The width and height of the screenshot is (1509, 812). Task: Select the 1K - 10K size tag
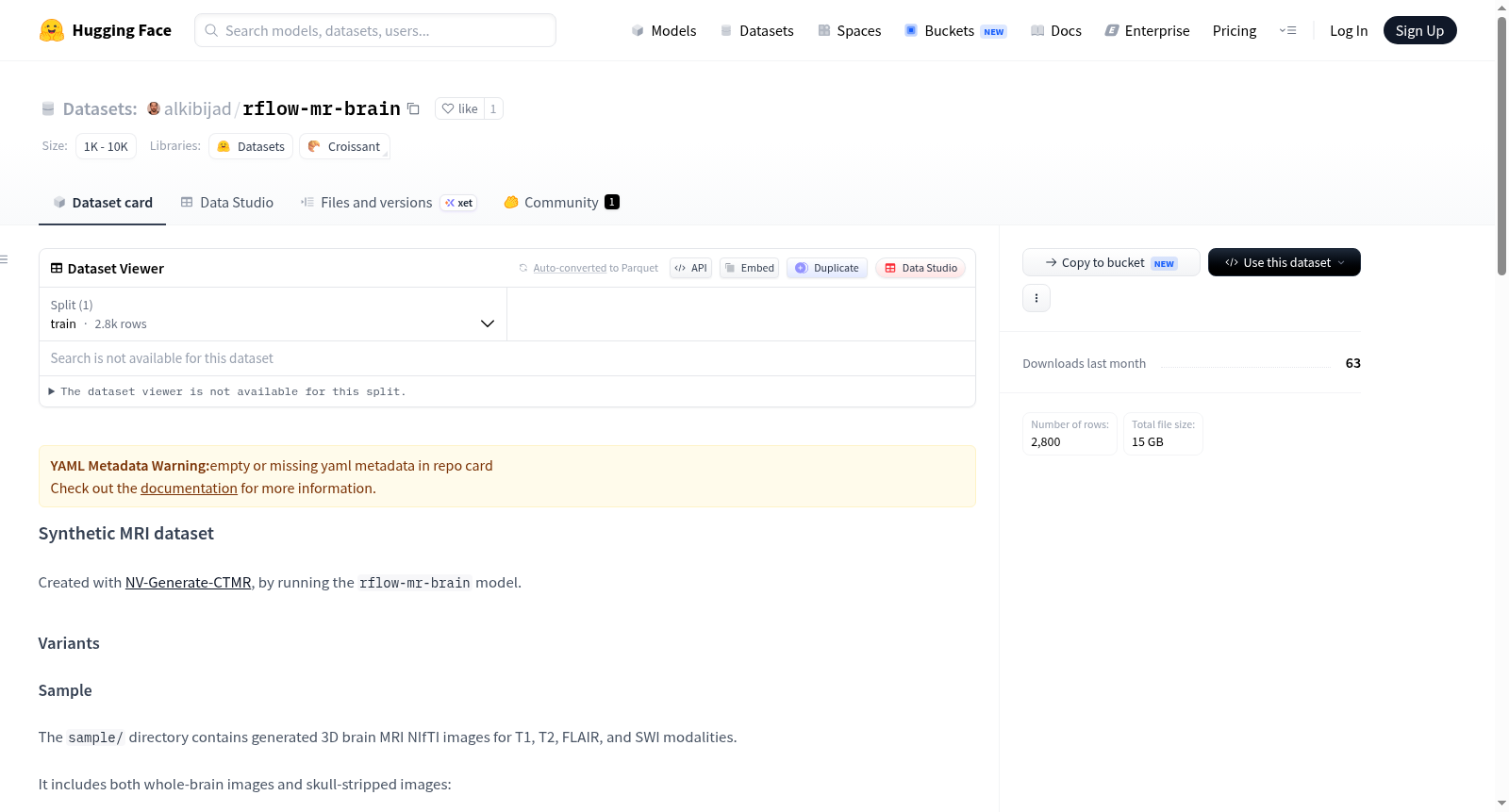tap(106, 146)
